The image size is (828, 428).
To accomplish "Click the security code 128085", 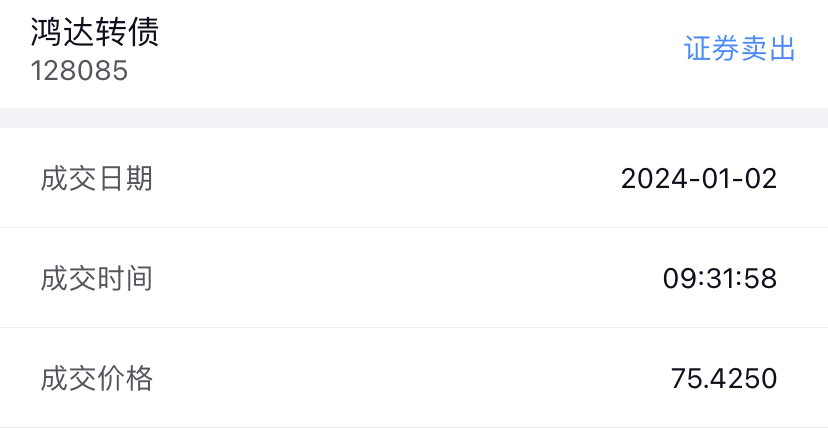I will coord(79,72).
